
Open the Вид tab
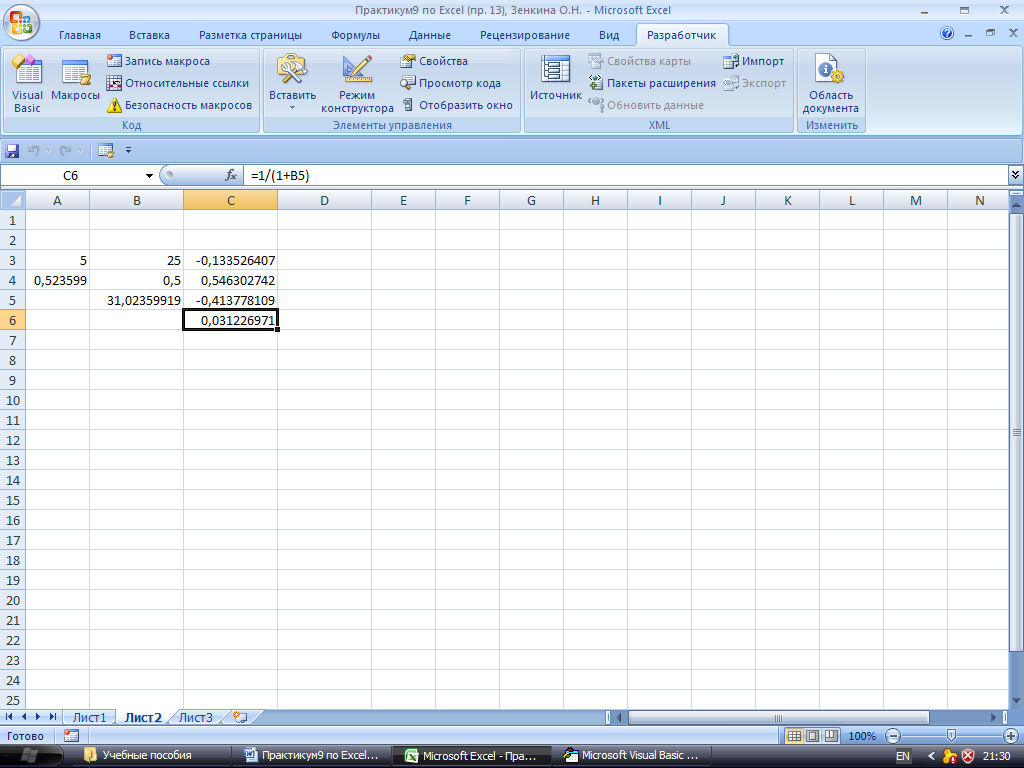point(609,35)
